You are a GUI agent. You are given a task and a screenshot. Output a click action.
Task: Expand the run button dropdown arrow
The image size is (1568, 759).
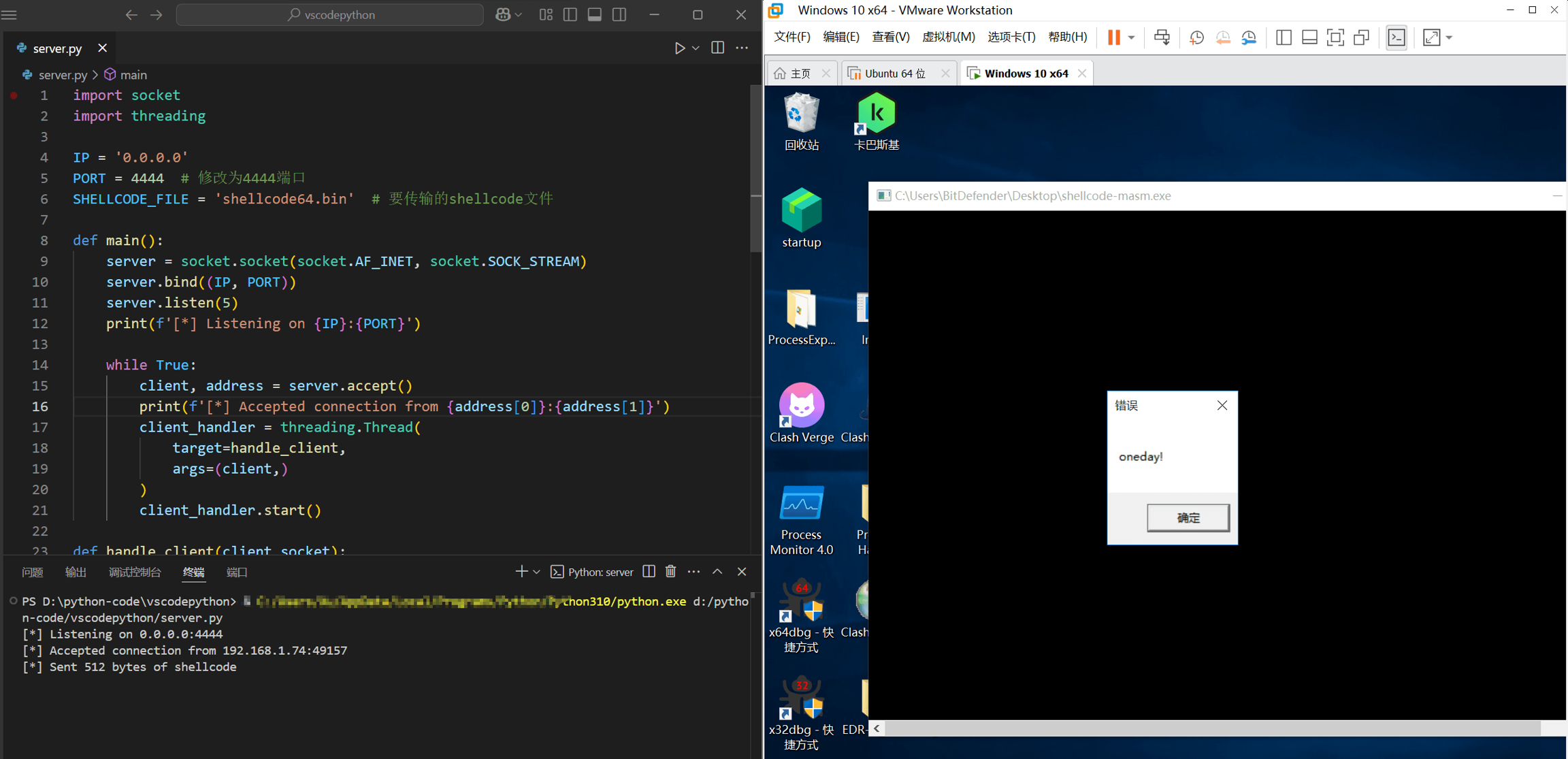(x=696, y=48)
